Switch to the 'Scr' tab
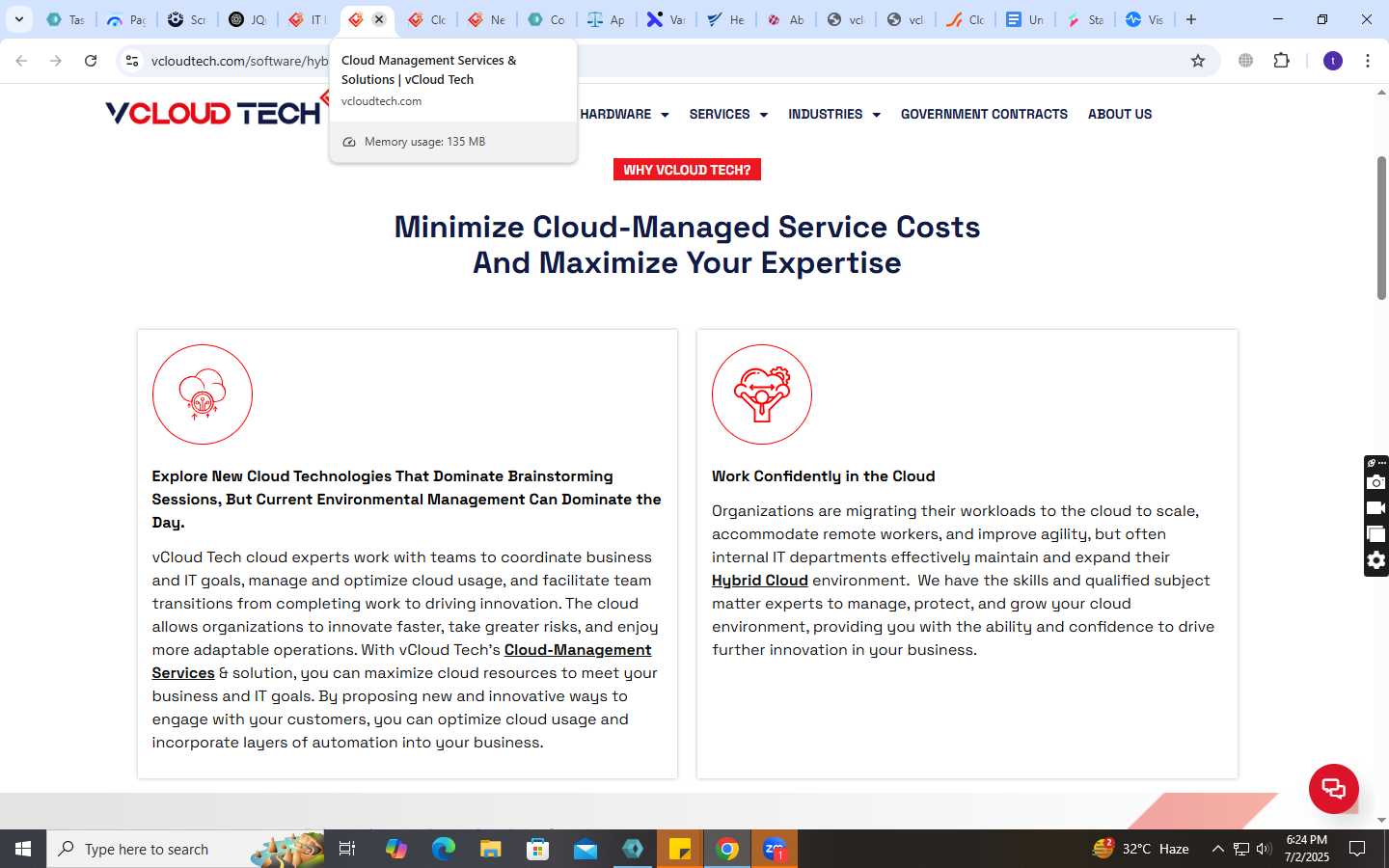This screenshot has width=1389, height=868. 186,19
